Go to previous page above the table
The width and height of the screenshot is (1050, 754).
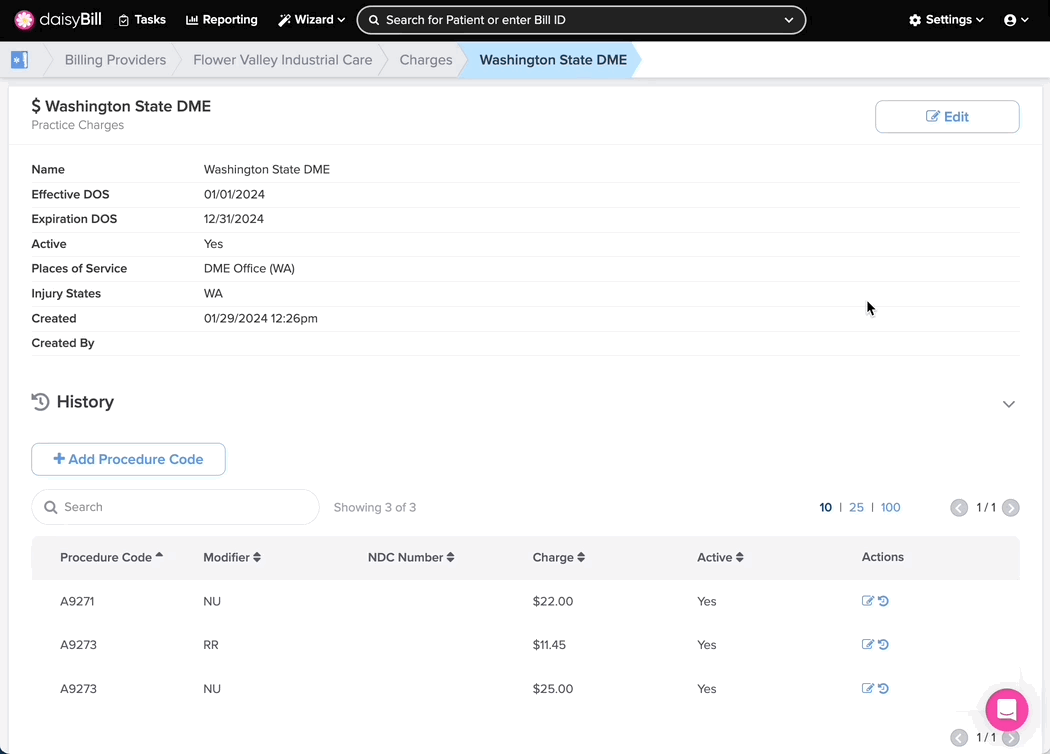click(959, 508)
